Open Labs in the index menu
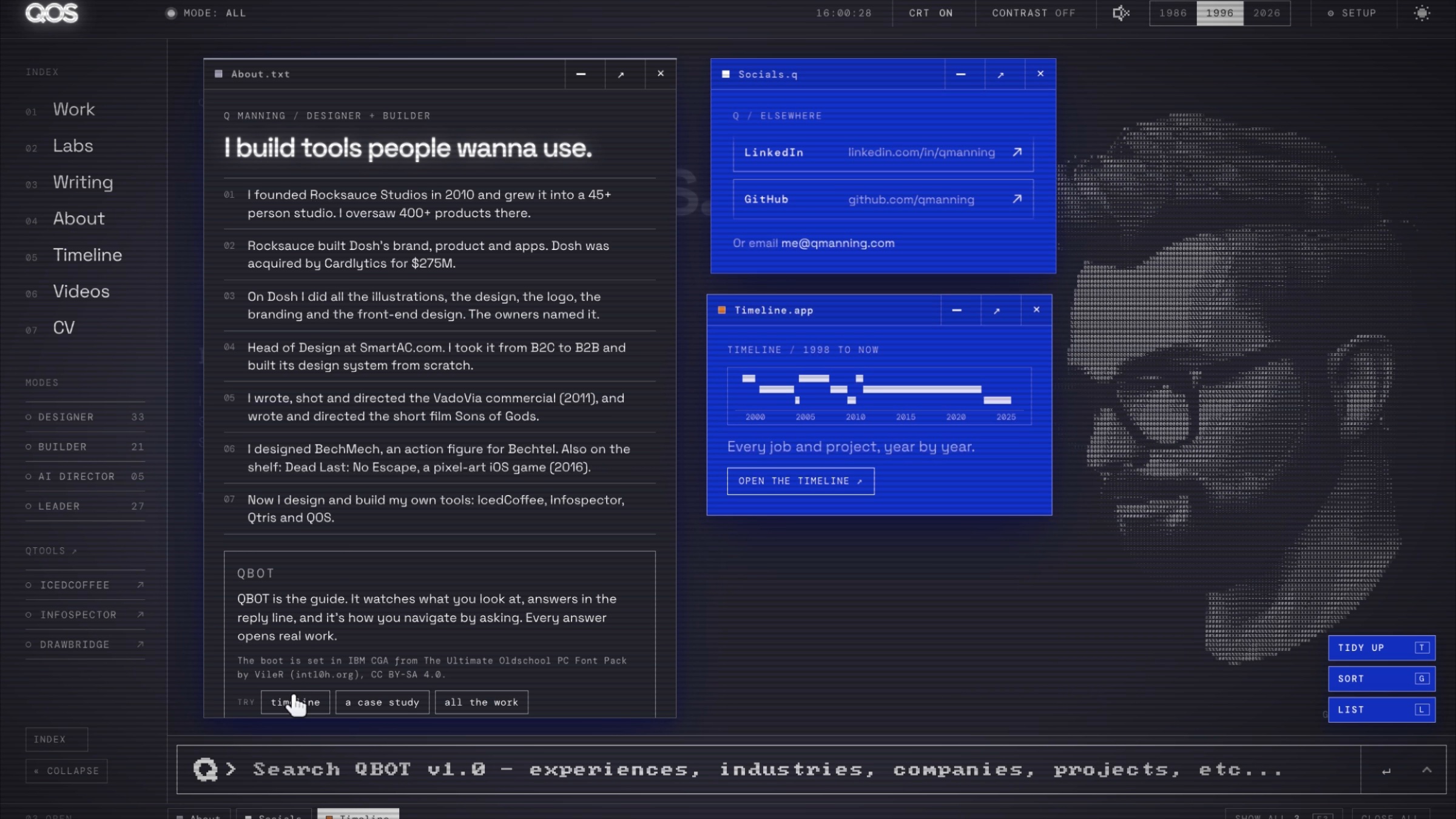Viewport: 1456px width, 819px height. tap(73, 146)
